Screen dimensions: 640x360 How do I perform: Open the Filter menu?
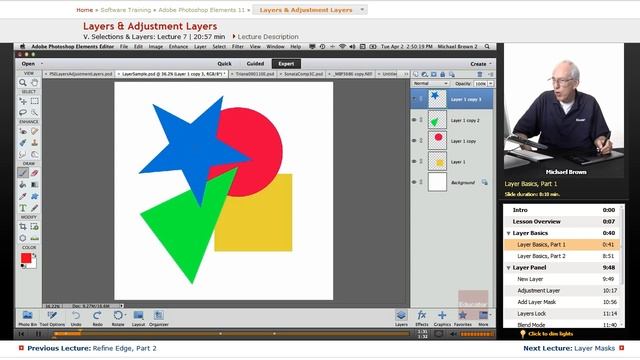point(238,47)
